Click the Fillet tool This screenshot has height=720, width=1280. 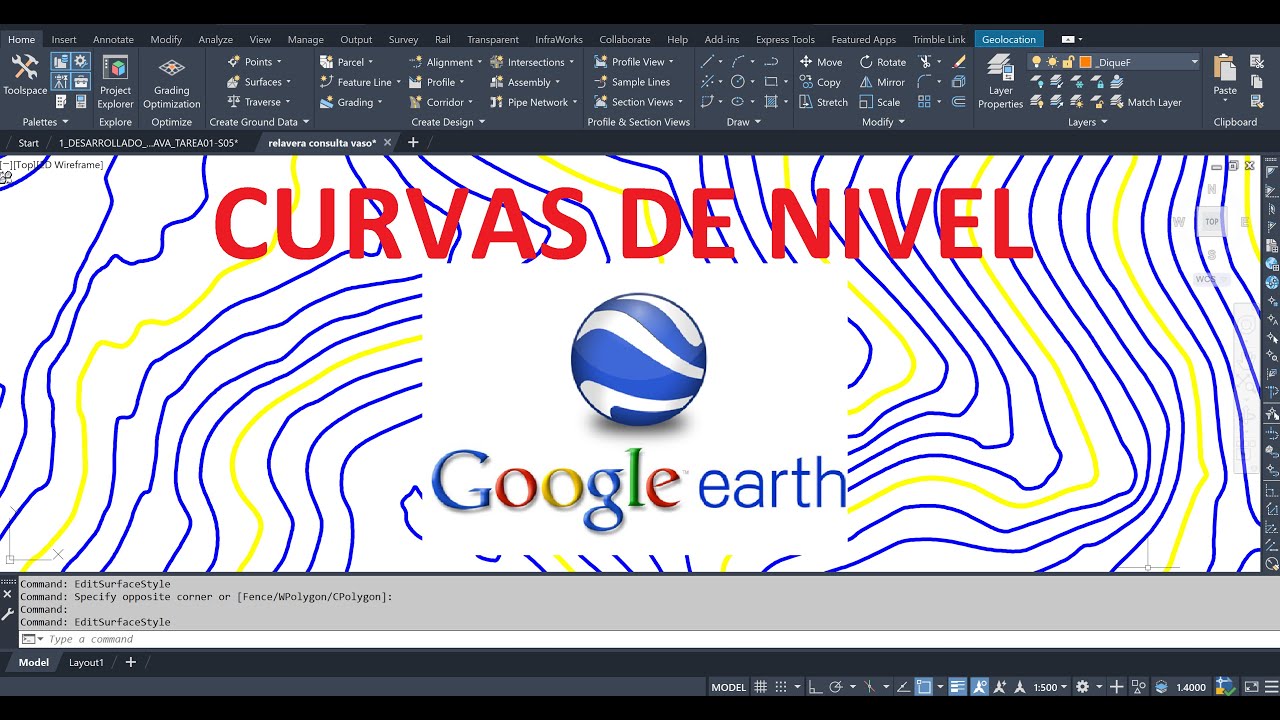924,82
